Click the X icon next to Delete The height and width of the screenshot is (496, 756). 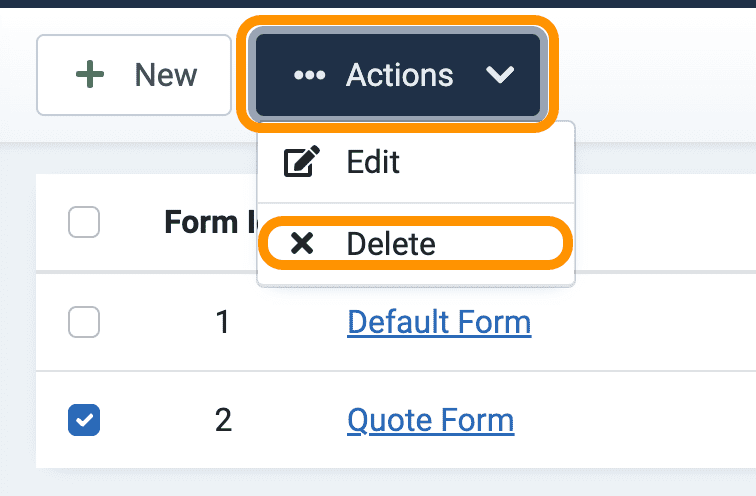(302, 243)
